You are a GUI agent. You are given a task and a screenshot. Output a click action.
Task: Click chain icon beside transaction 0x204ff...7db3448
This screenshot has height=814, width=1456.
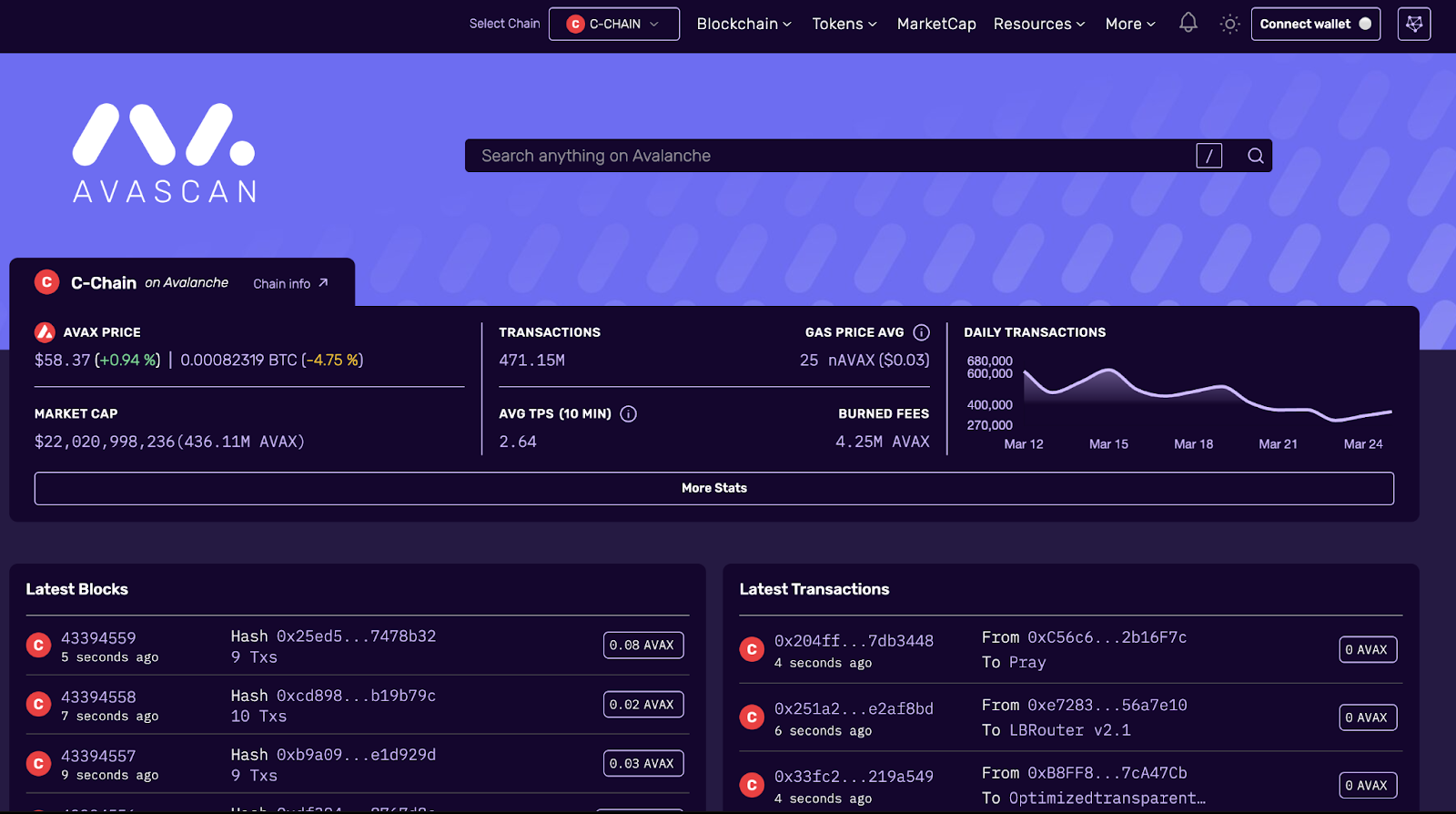tap(752, 649)
